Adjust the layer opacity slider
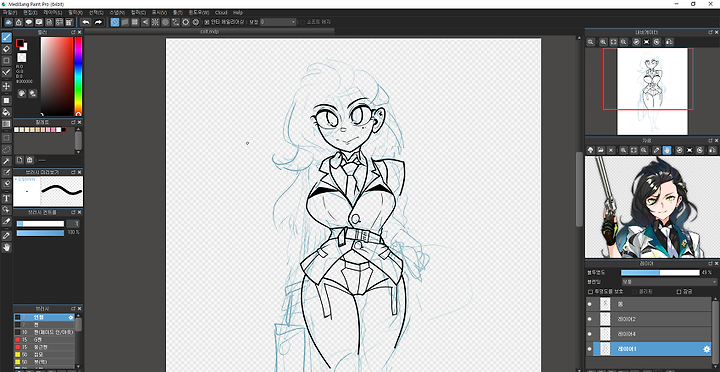 660,272
